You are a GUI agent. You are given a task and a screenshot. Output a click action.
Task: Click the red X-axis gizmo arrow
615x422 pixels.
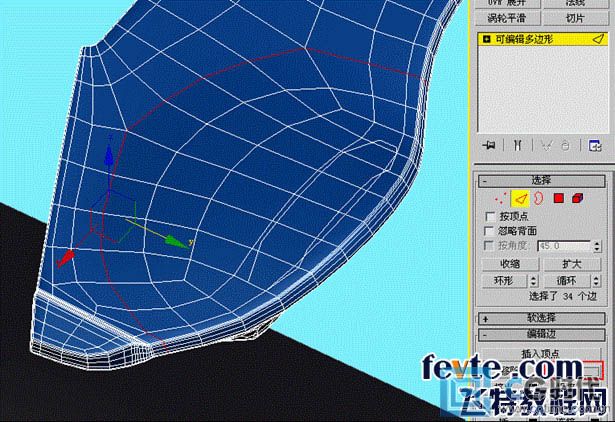66,258
